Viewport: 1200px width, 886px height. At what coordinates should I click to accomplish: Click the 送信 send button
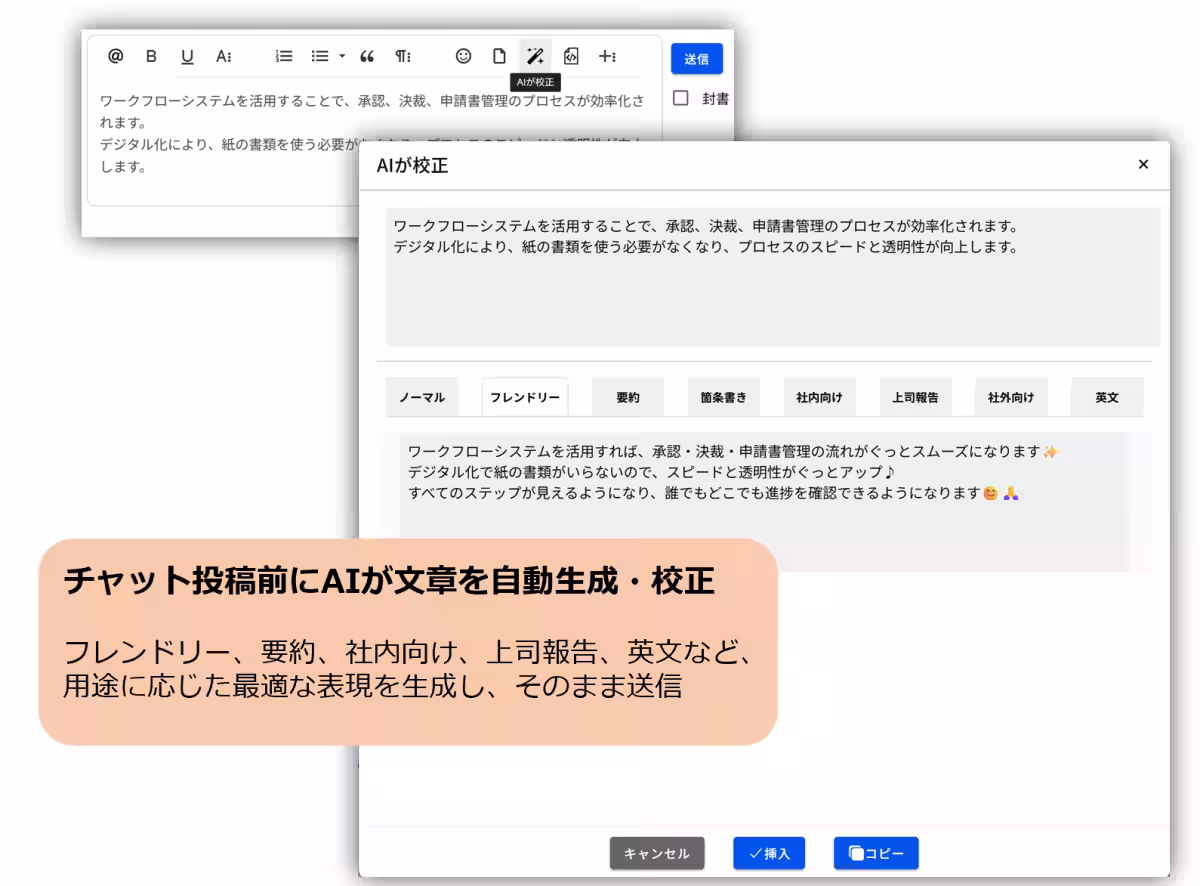click(x=695, y=59)
